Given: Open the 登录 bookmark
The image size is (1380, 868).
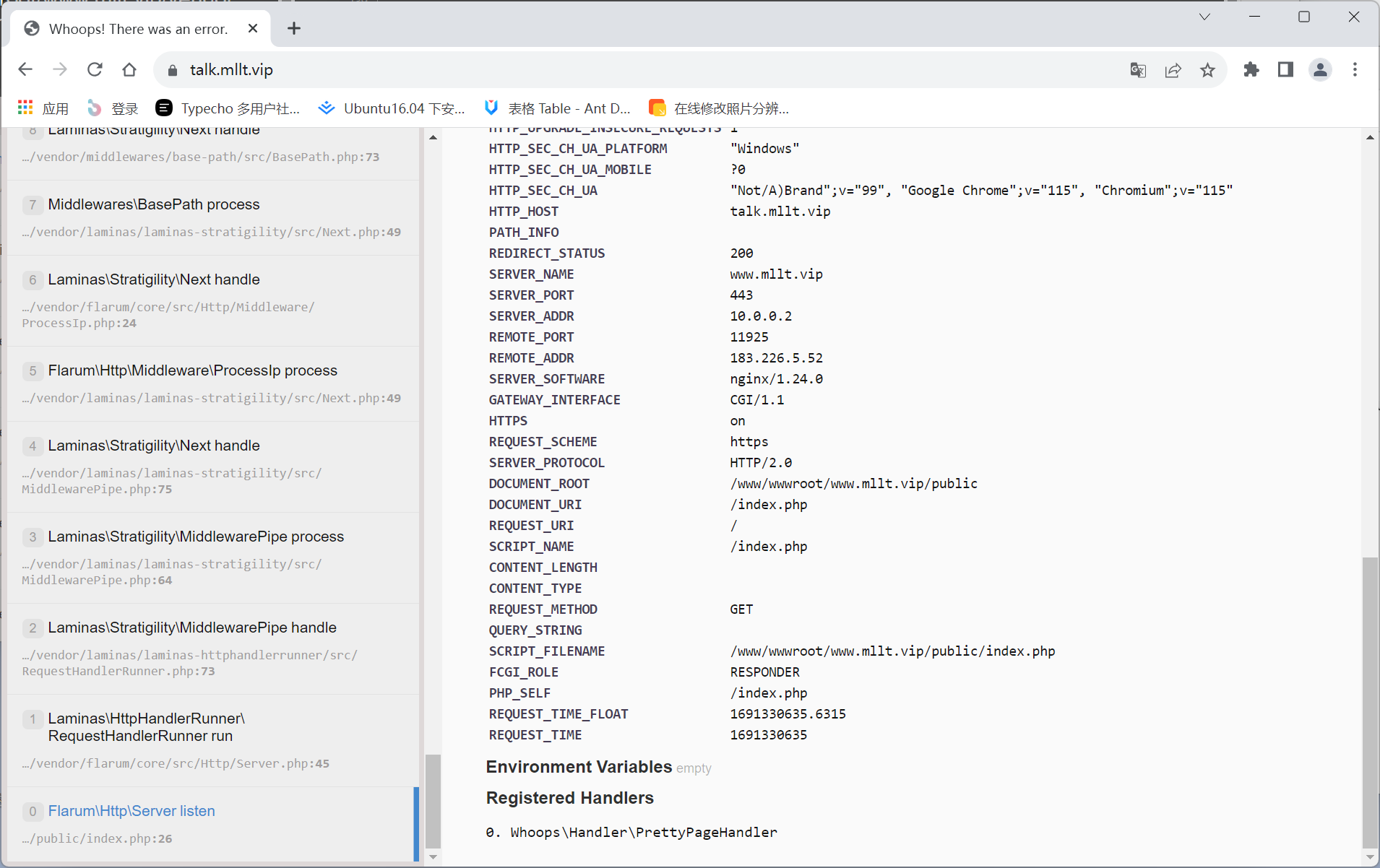Looking at the screenshot, I should (113, 108).
